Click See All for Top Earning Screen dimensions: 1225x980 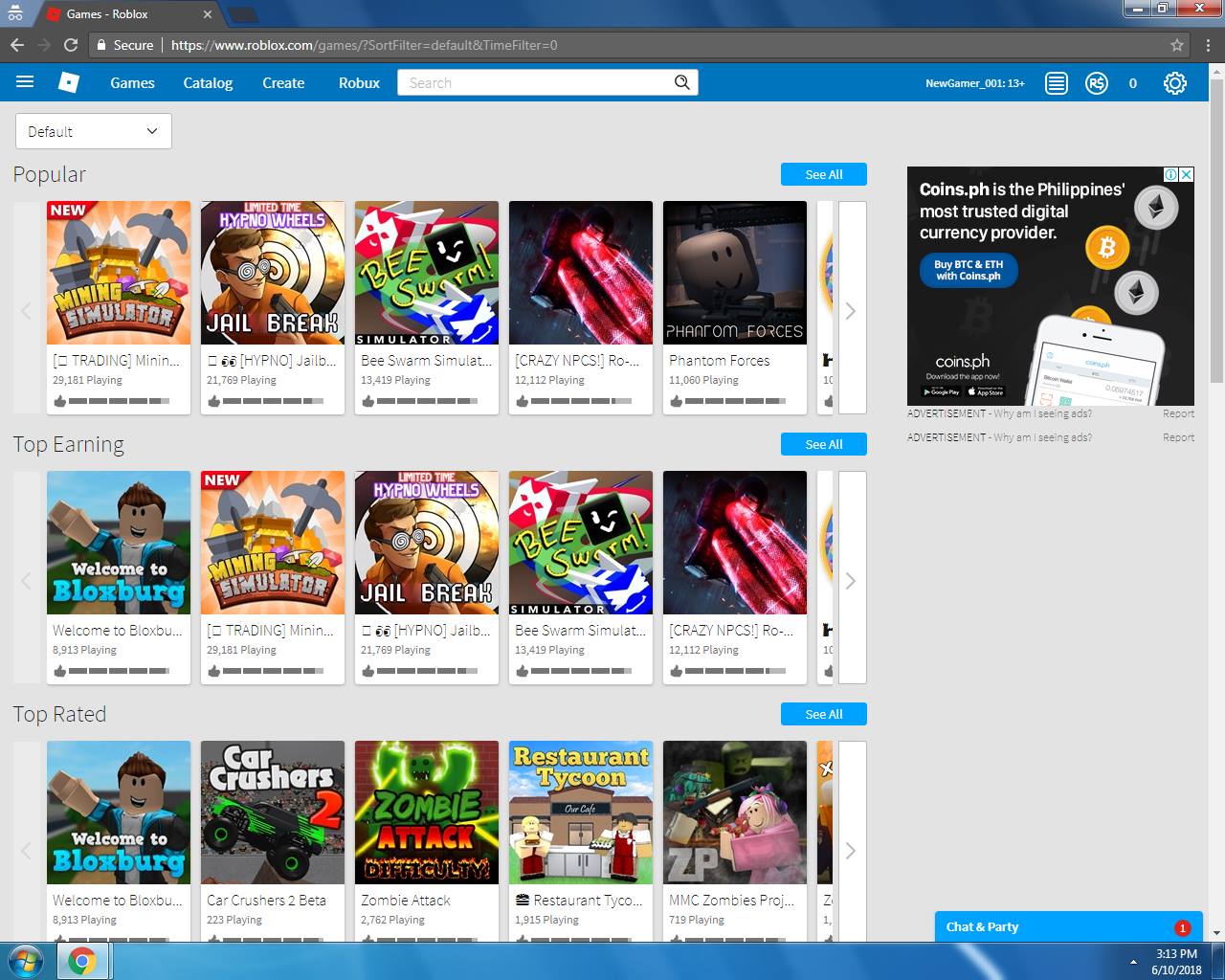pyautogui.click(x=824, y=444)
